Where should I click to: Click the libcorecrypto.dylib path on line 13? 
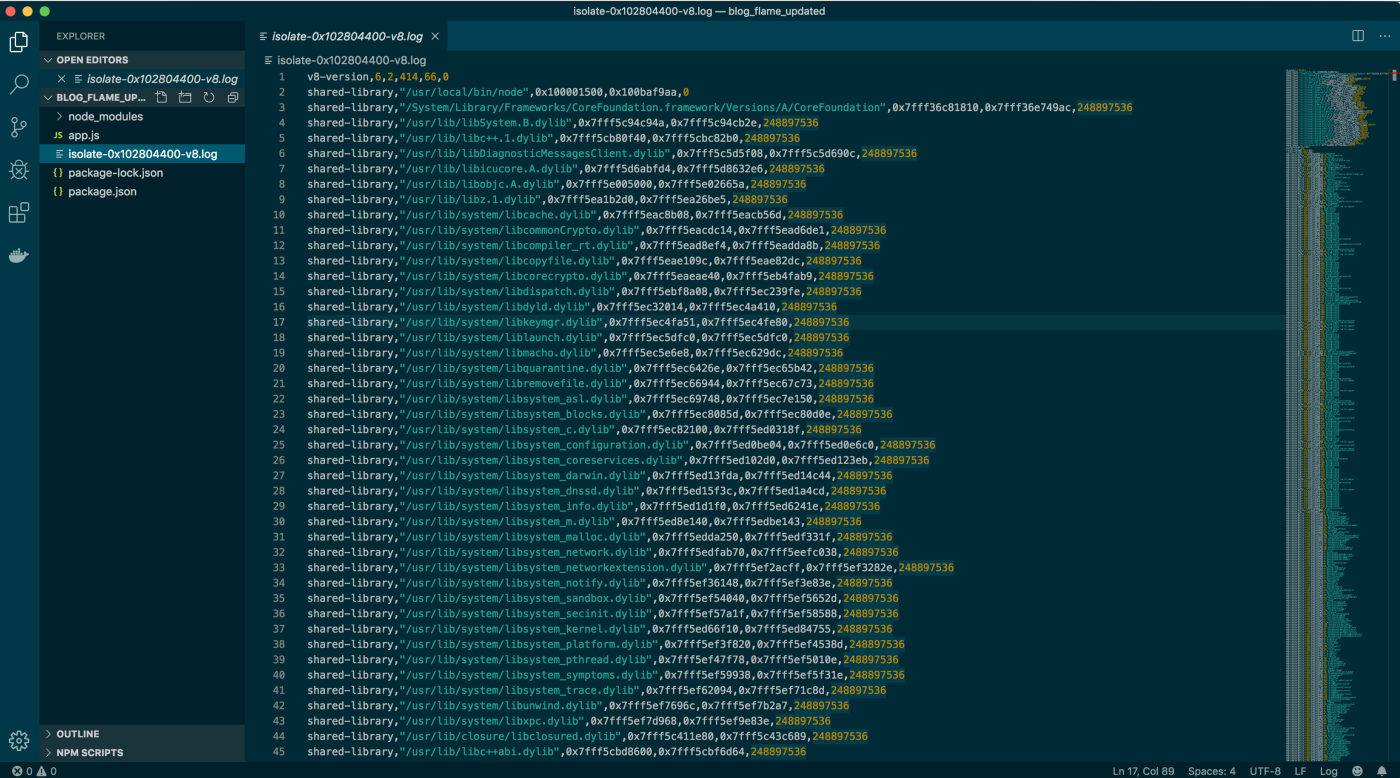pyautogui.click(x=513, y=276)
